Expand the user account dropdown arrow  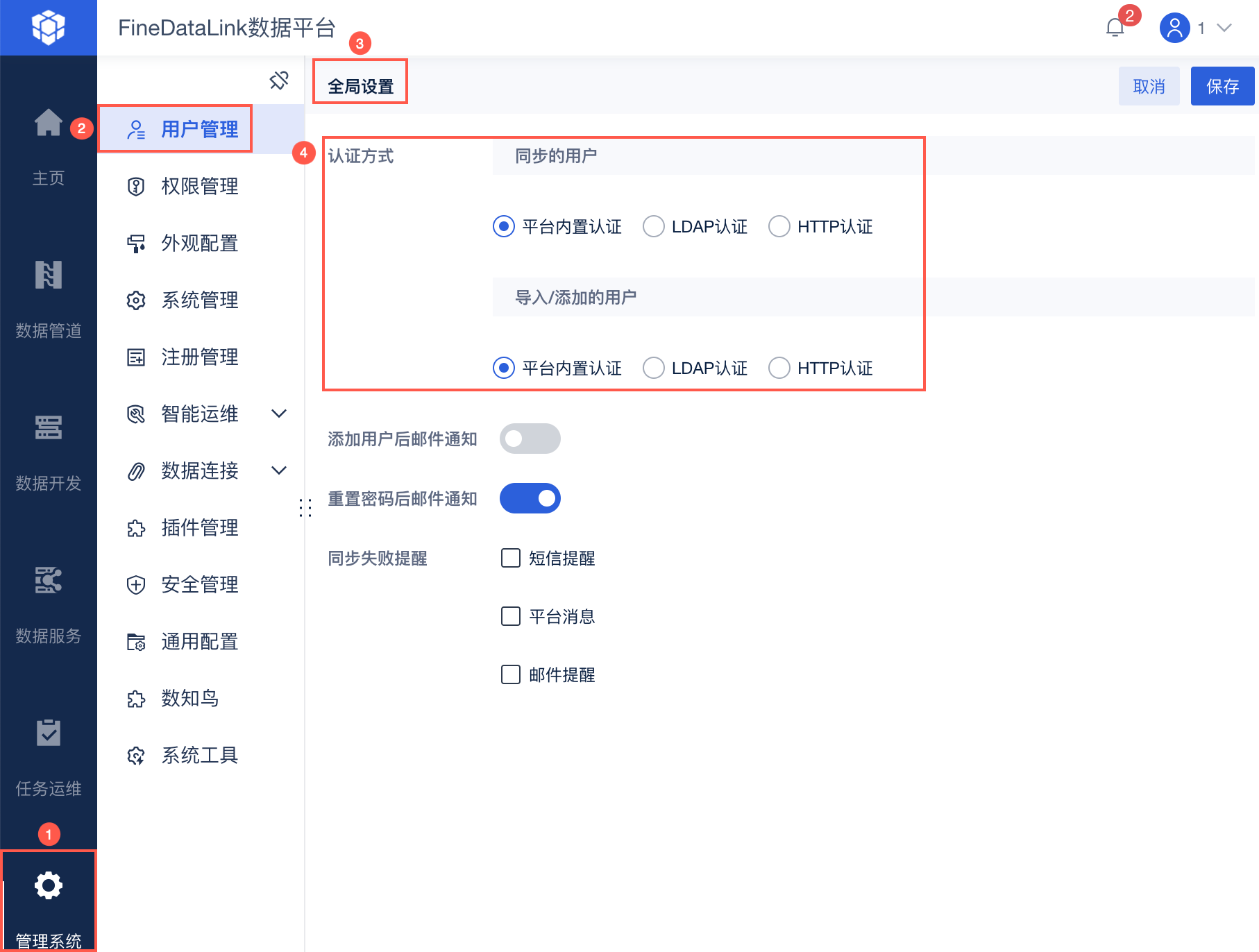tap(1224, 28)
